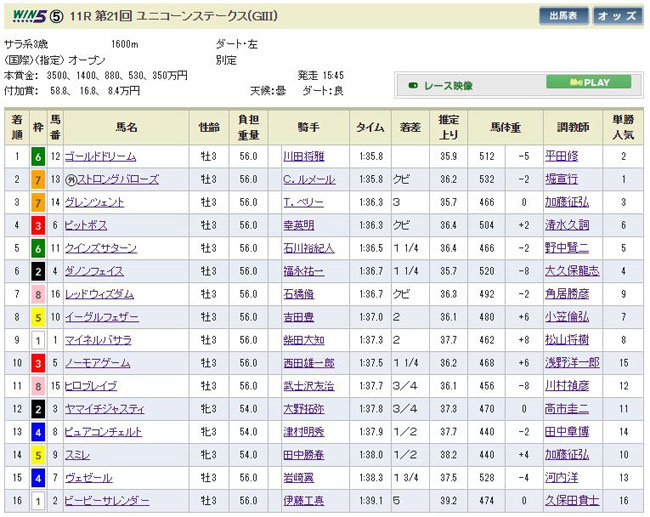Screen dimensions: 650x517
Task: Click the black frame 2 badge for ダノンフェイス
Action: click(37, 271)
